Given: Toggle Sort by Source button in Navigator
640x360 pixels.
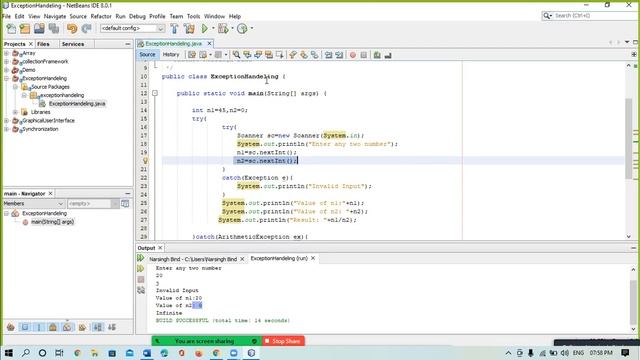Looking at the screenshot, I should (112, 327).
